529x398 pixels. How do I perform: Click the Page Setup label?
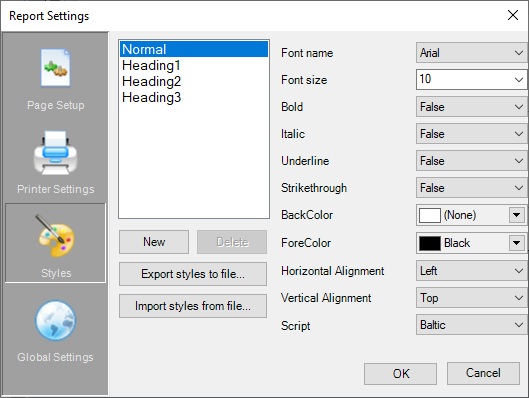point(56,105)
